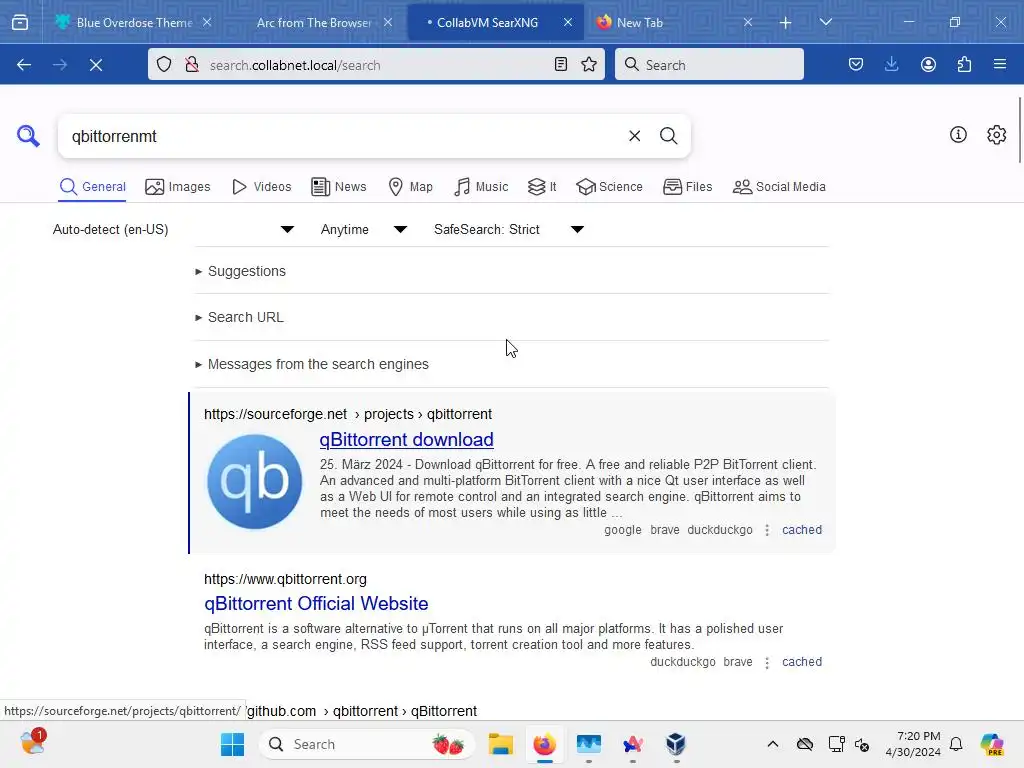Click the Windows taskbar Search box
This screenshot has height=768, width=1024.
coord(367,744)
